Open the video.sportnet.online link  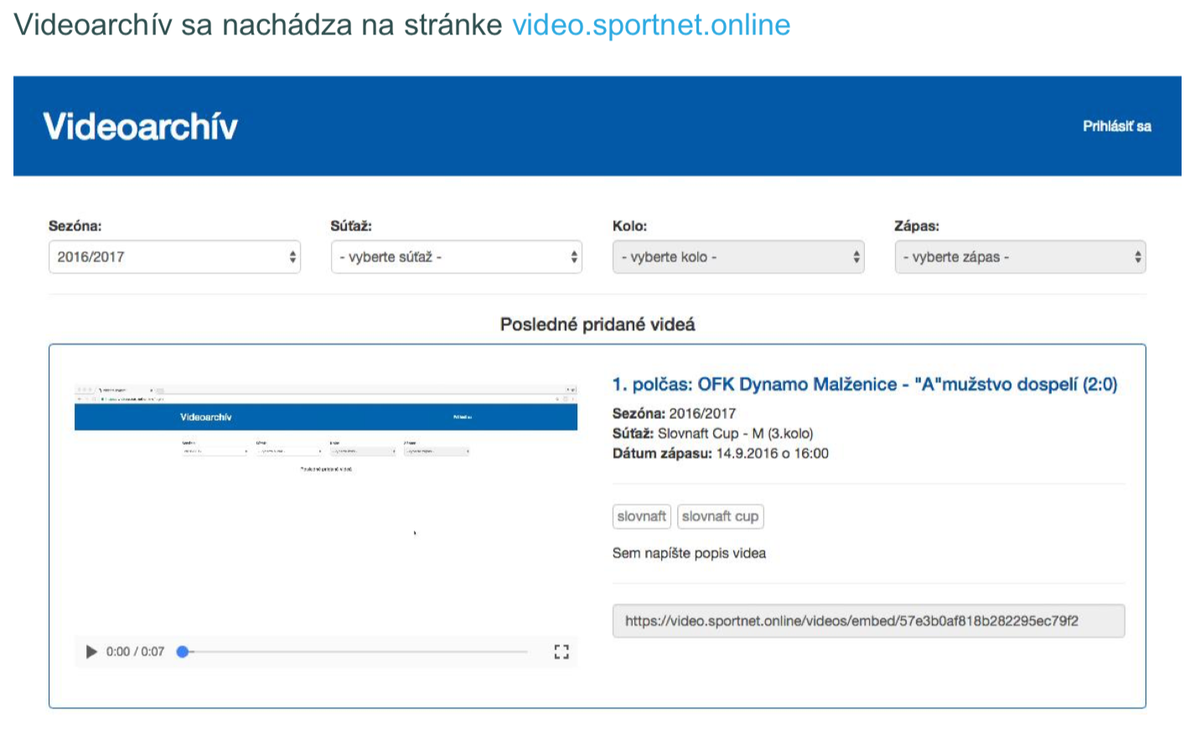(651, 25)
